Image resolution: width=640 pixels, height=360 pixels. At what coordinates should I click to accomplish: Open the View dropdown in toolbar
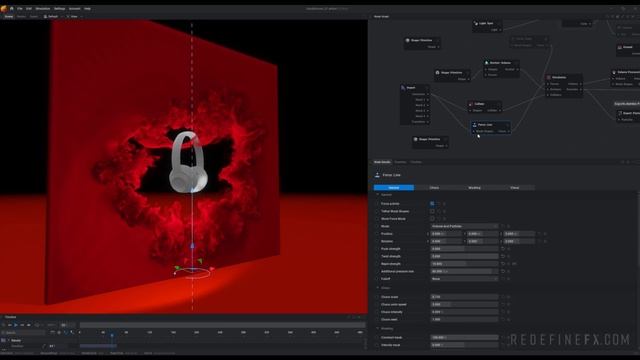[x=73, y=17]
